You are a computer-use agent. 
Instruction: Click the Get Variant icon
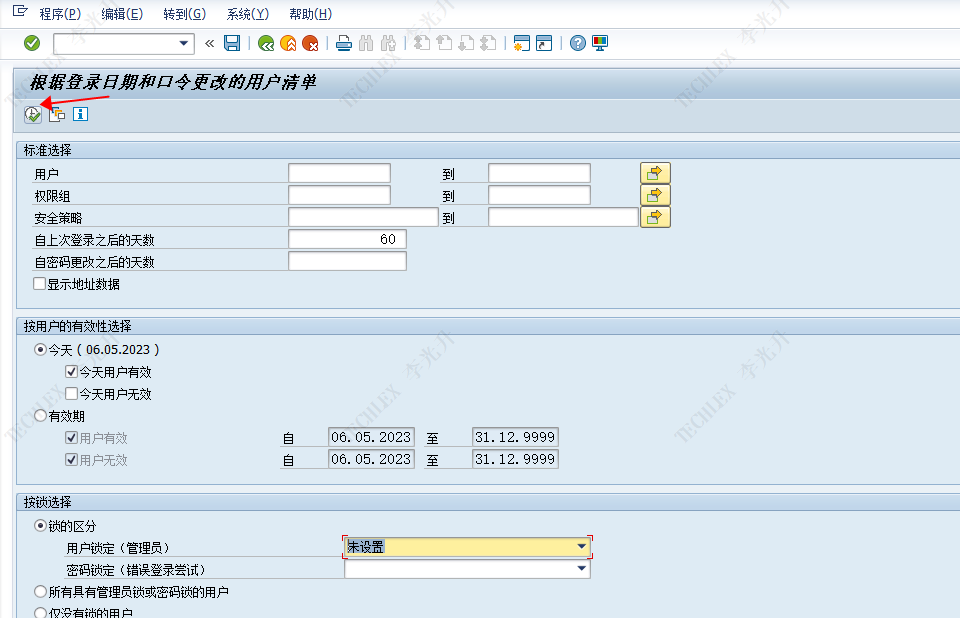point(57,114)
